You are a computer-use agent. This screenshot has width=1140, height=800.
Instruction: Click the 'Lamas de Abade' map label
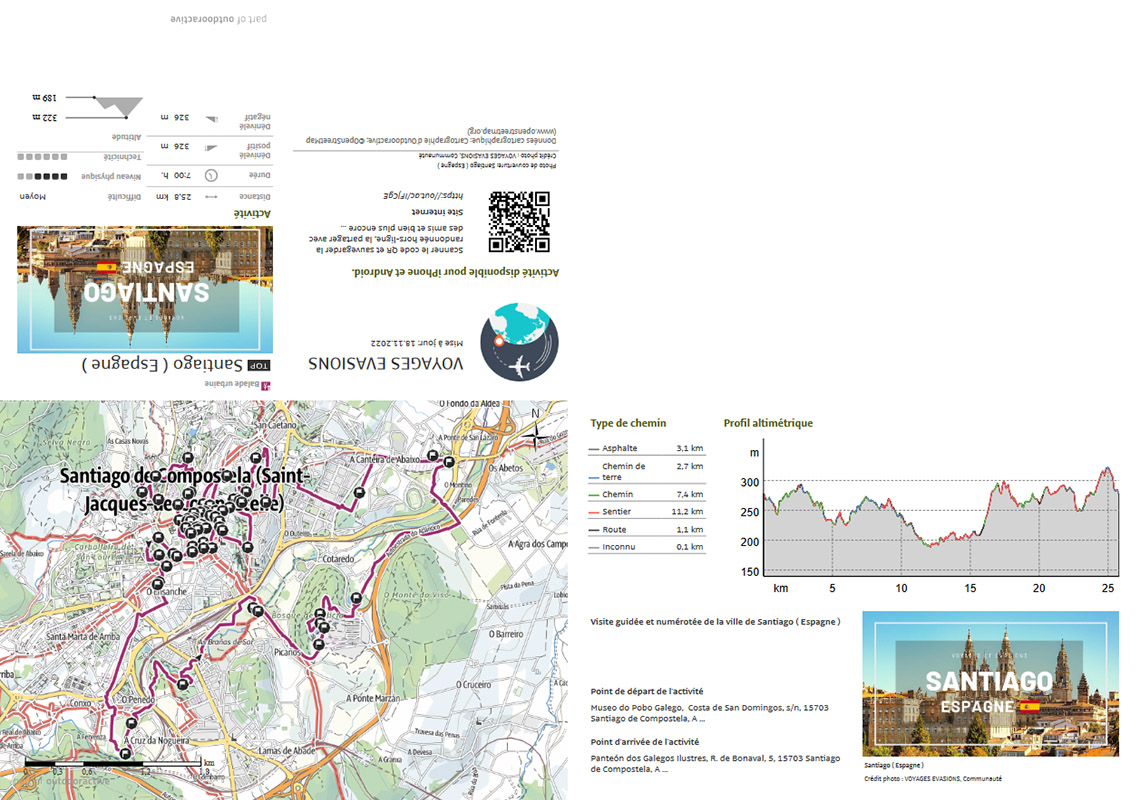click(x=287, y=751)
